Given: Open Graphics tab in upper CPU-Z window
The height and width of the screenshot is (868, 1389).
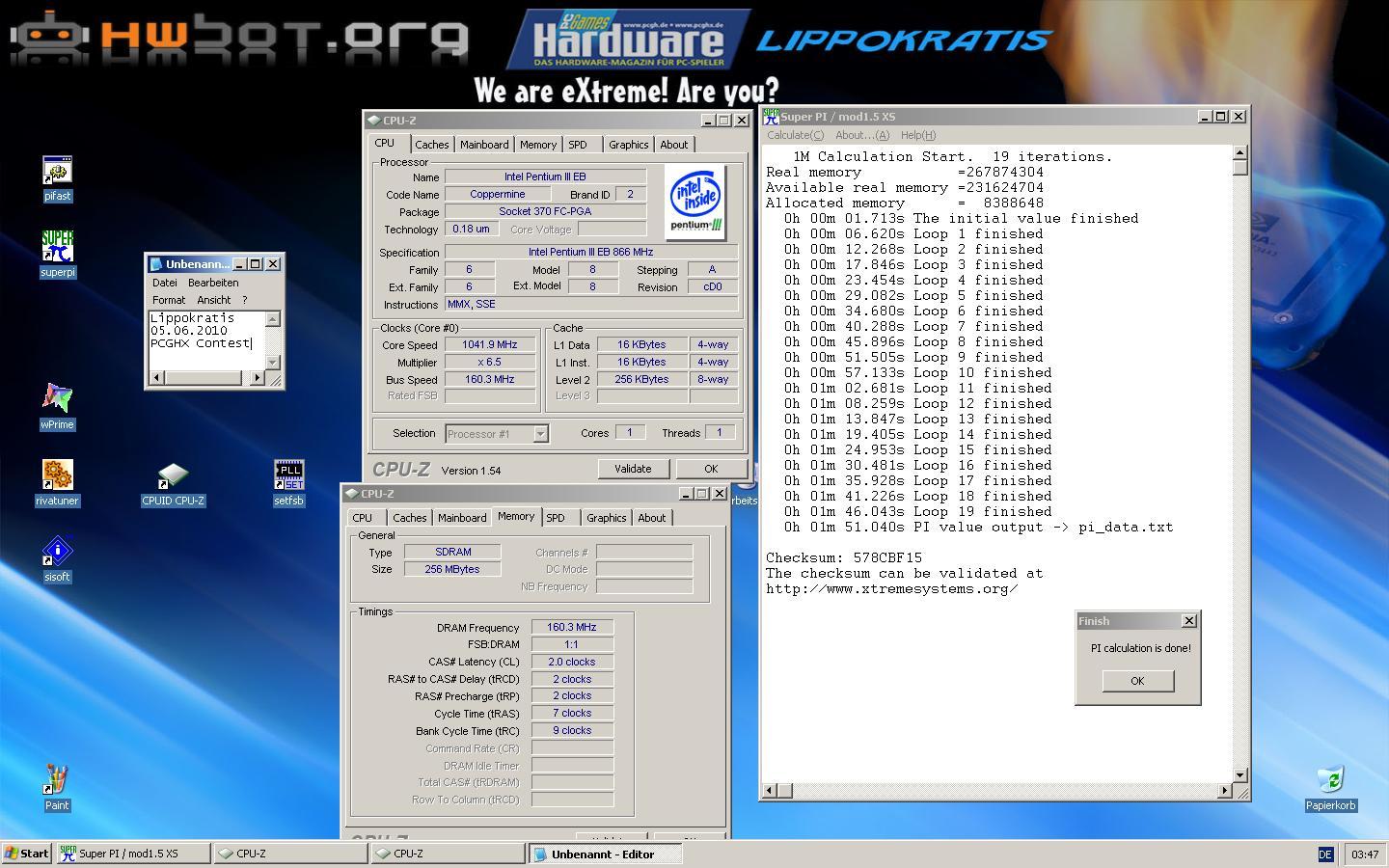Looking at the screenshot, I should pos(629,145).
